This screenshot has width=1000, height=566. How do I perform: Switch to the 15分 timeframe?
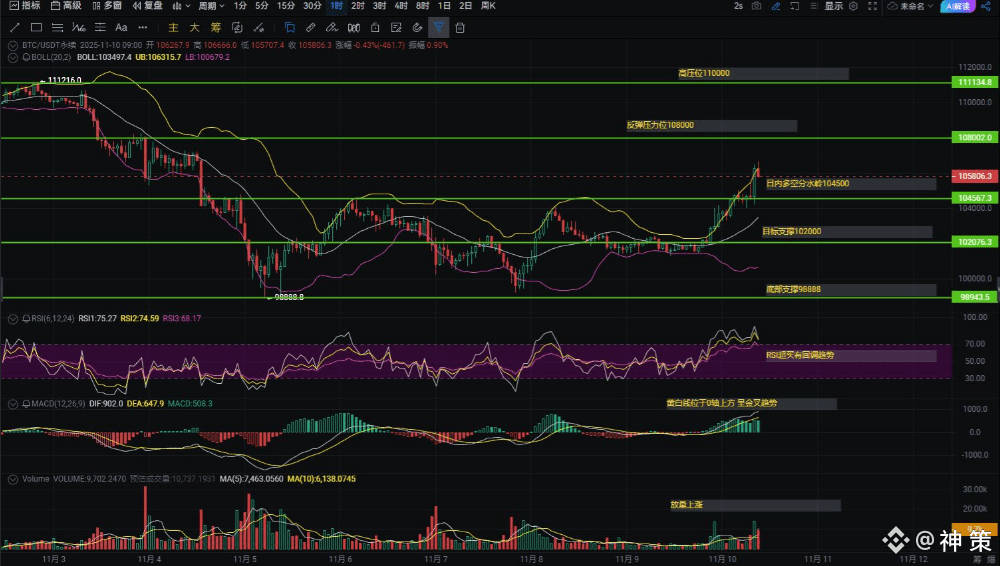coord(285,6)
